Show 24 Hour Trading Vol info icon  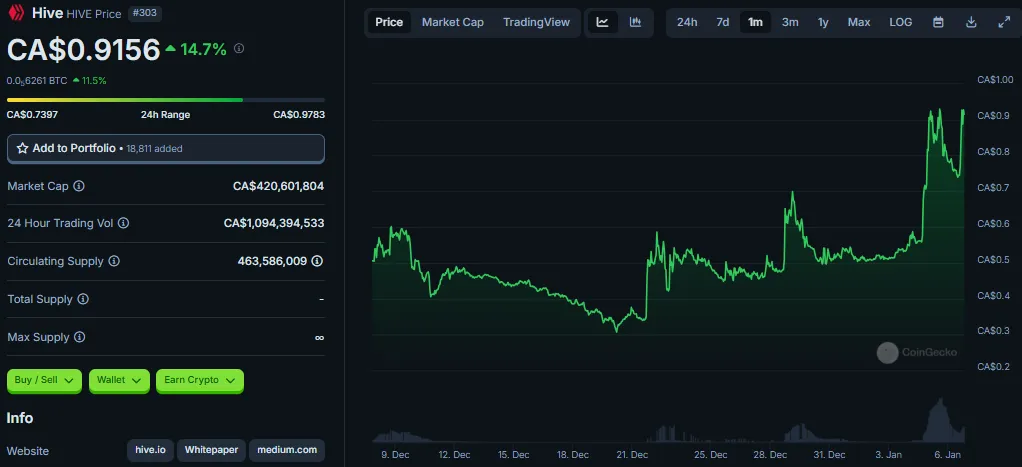[123, 223]
